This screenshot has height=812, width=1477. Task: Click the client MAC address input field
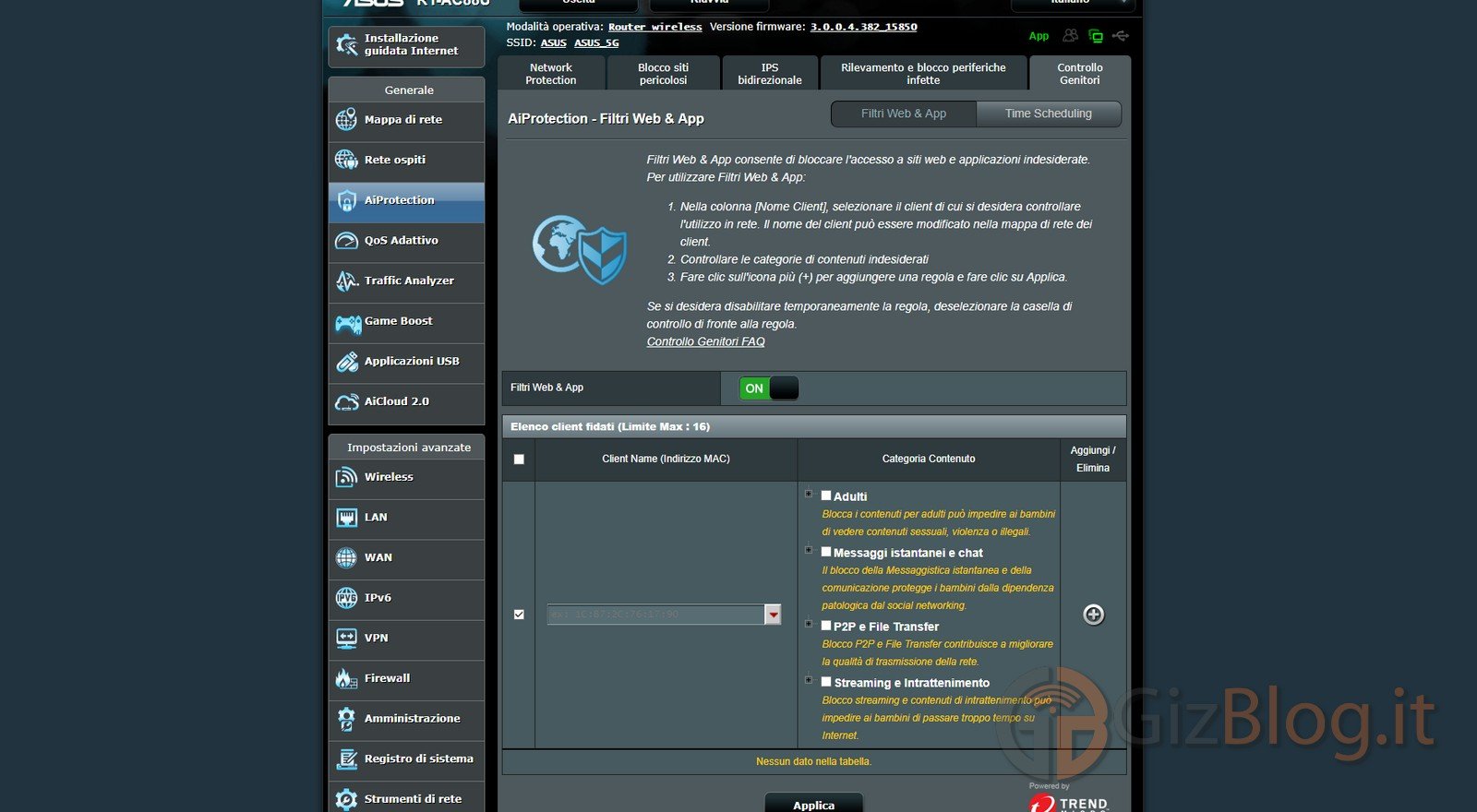[x=655, y=615]
